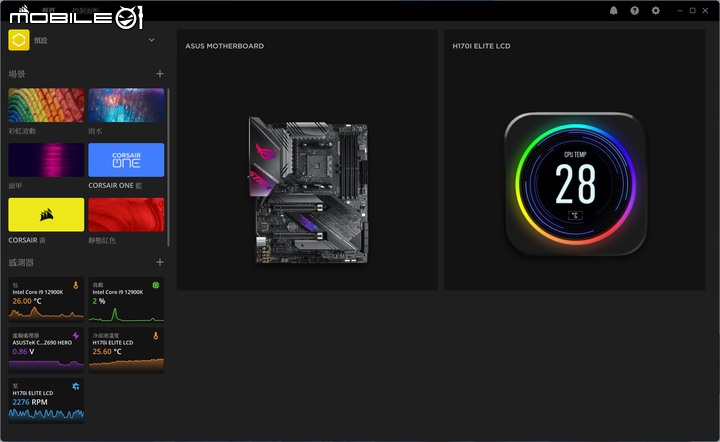
Task: Apply the purple visor scene thumbnail
Action: coord(46,160)
